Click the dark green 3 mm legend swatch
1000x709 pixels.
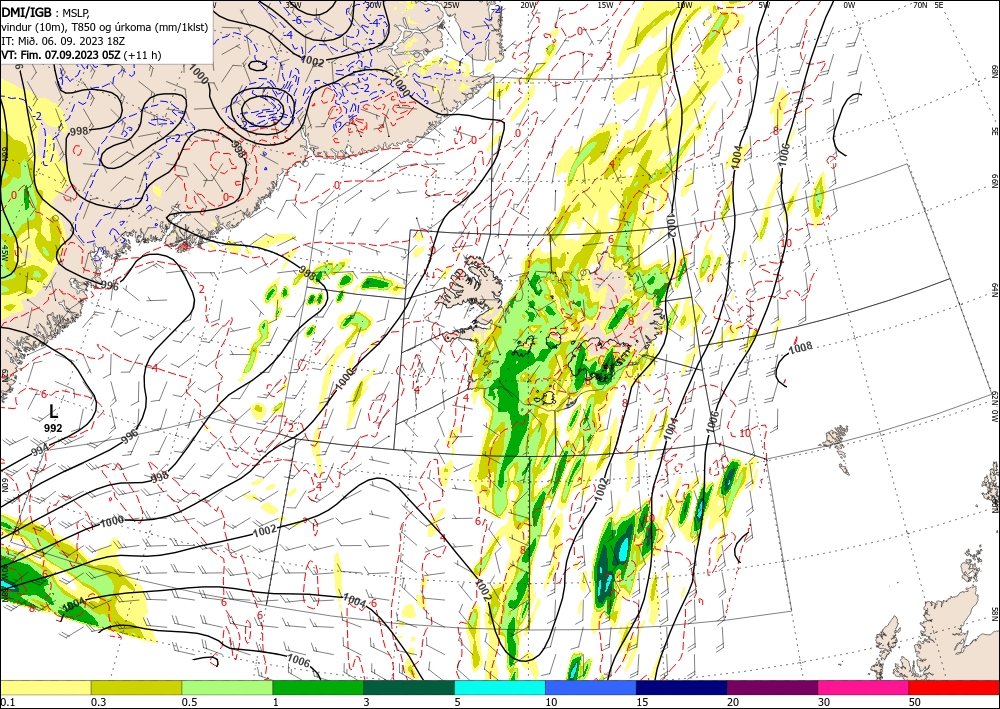(409, 687)
